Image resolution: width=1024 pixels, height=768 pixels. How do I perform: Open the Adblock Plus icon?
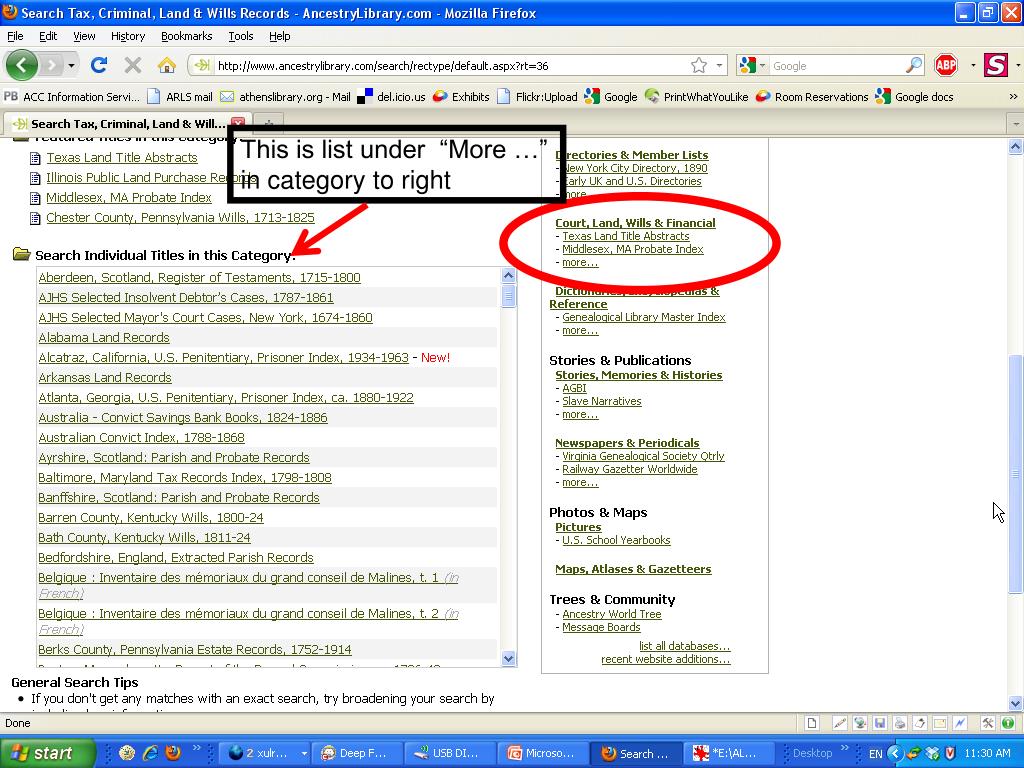pos(946,65)
